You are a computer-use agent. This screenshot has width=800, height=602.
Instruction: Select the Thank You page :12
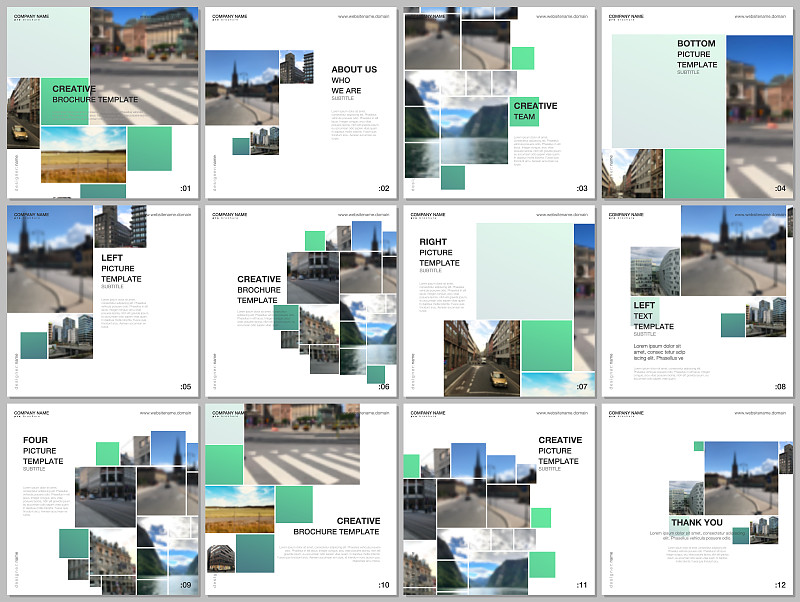(x=697, y=499)
